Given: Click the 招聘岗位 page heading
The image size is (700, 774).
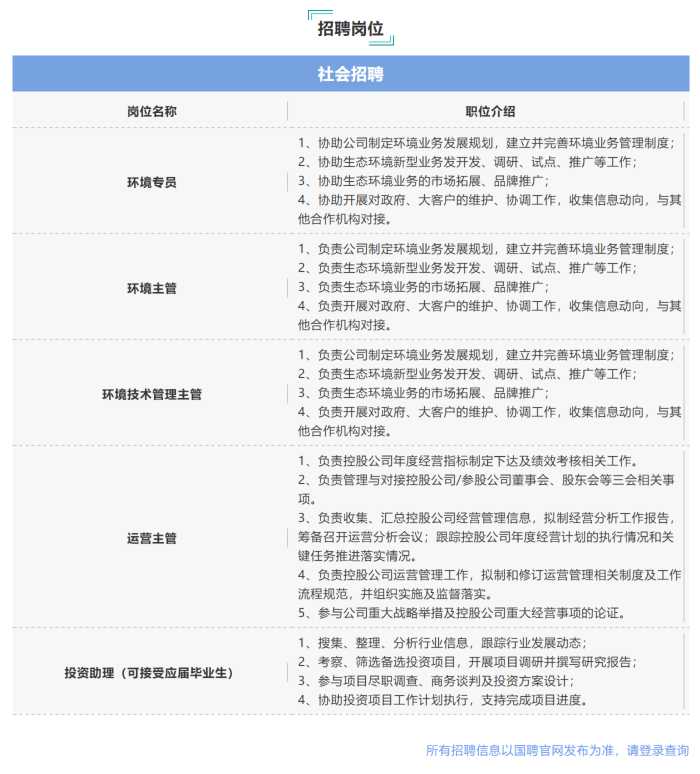Looking at the screenshot, I should [x=350, y=29].
